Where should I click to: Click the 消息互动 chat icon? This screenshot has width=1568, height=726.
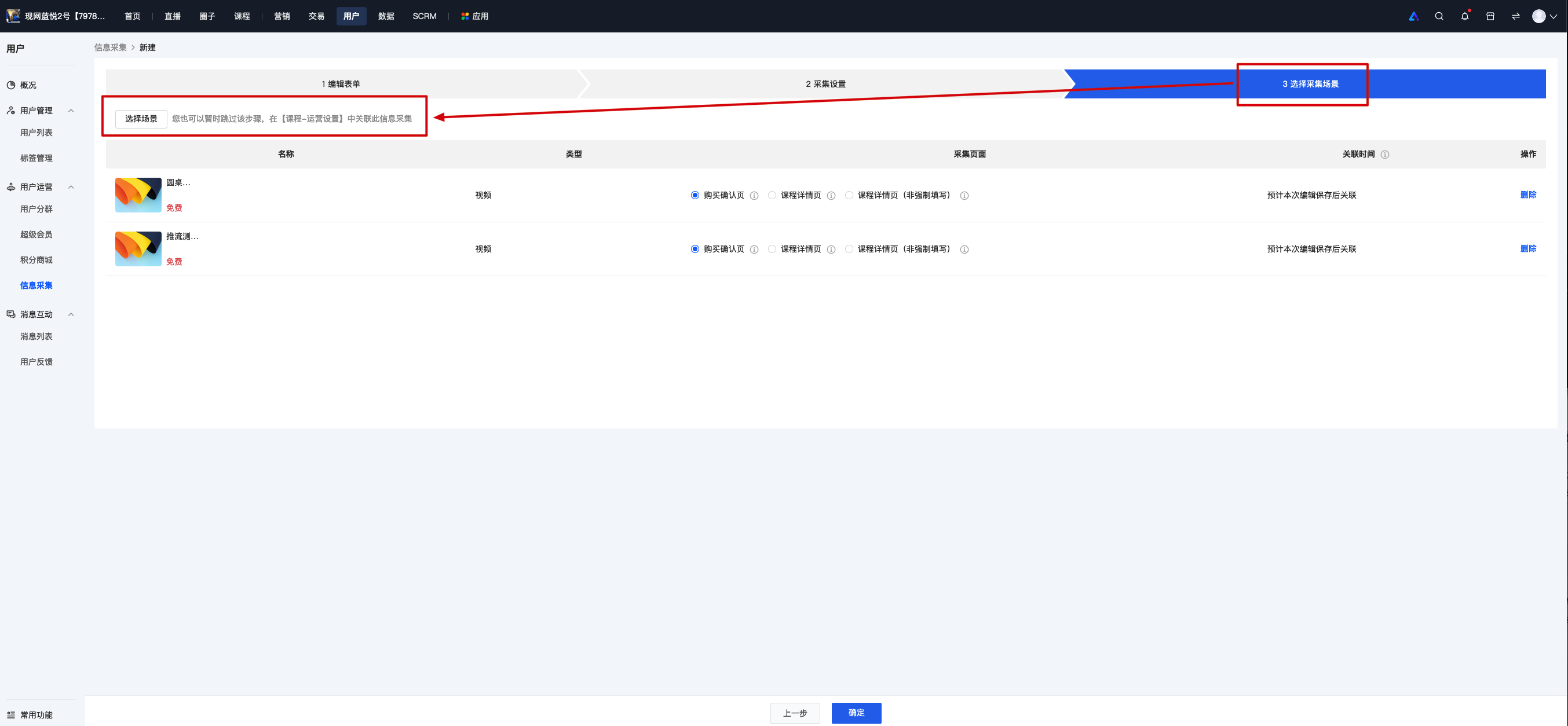(x=11, y=314)
